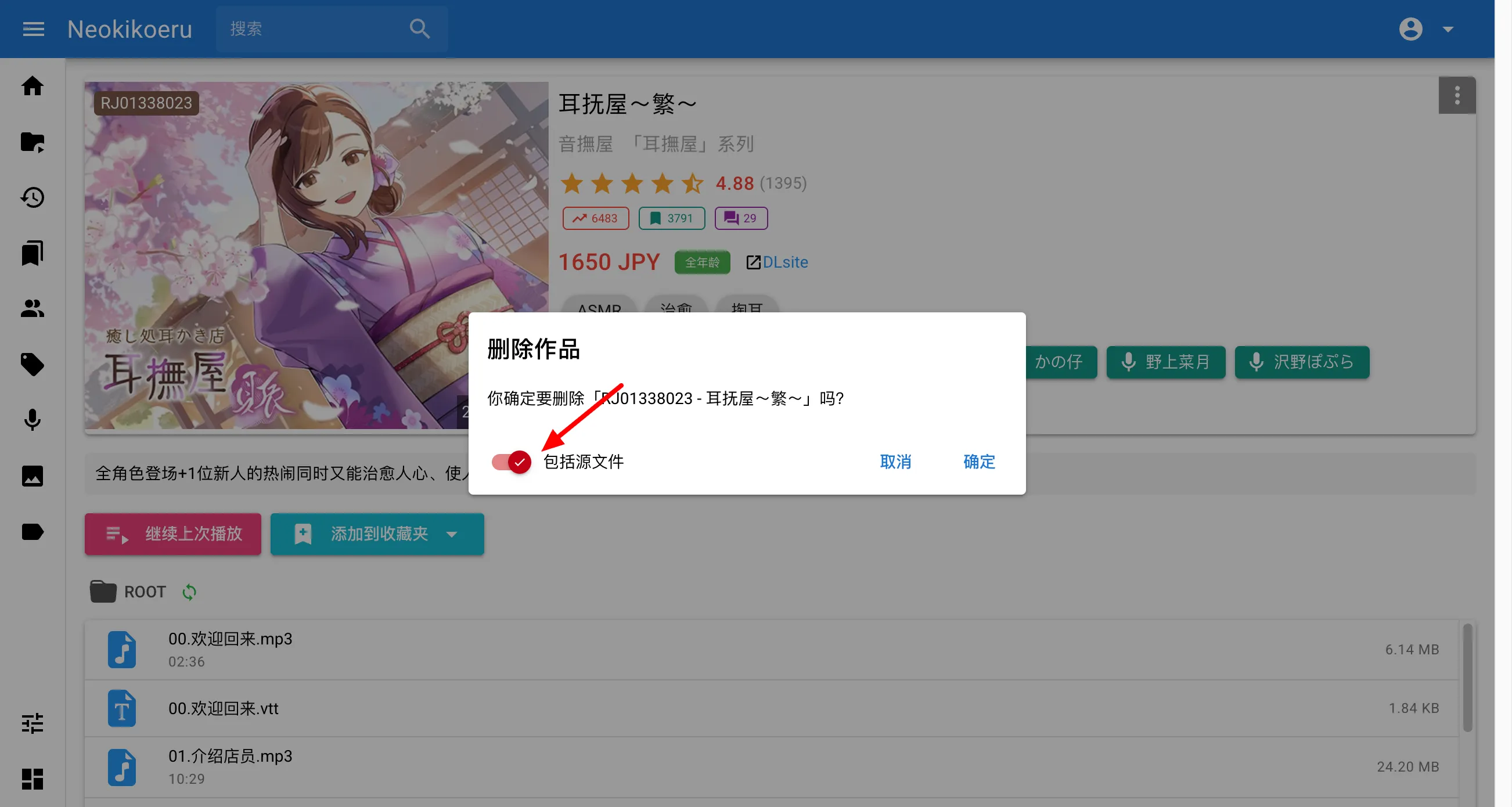Click the 全年龄 age rating tag
The image size is (1512, 807).
pos(702,262)
